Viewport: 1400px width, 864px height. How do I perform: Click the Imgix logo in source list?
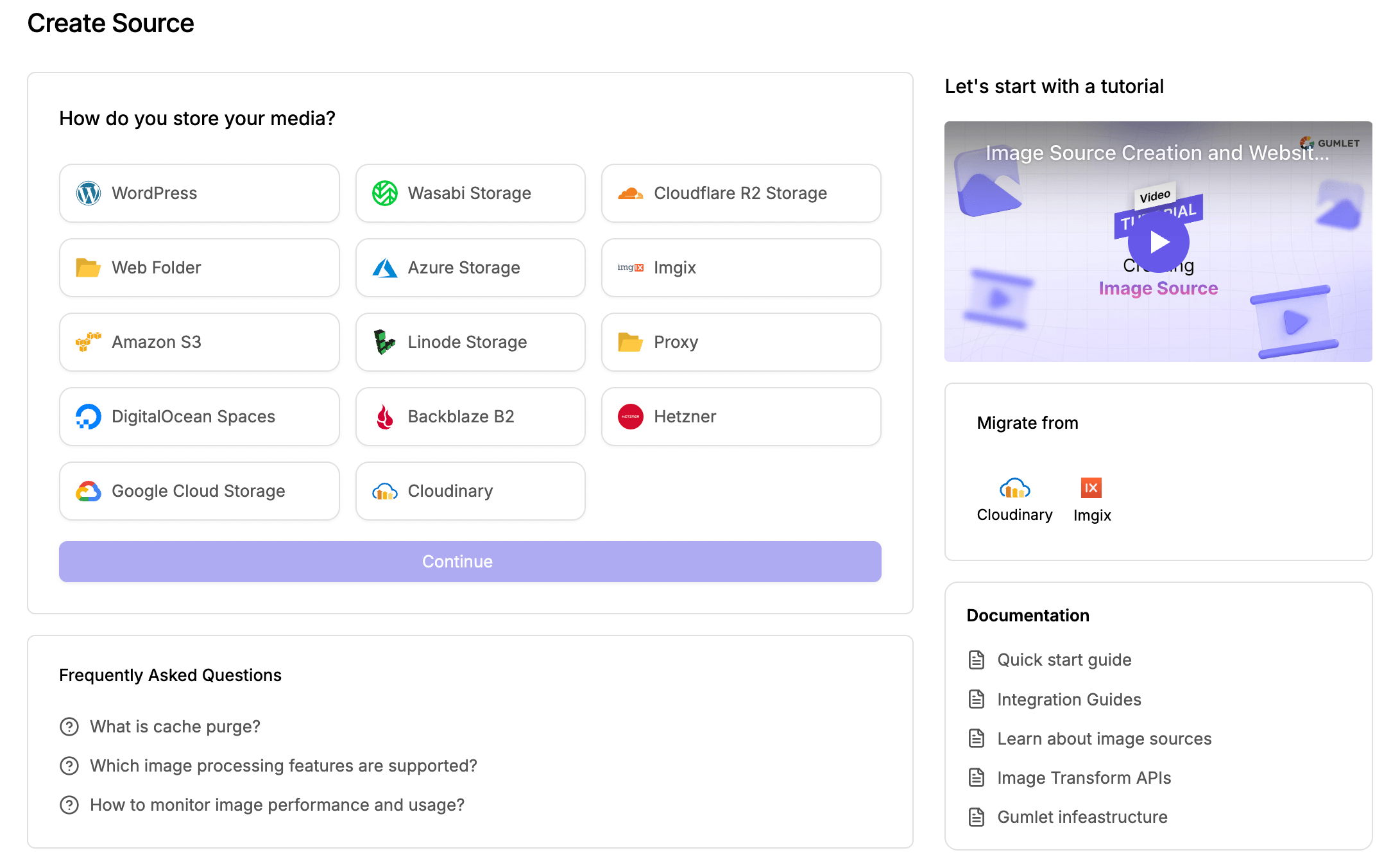[x=631, y=268]
